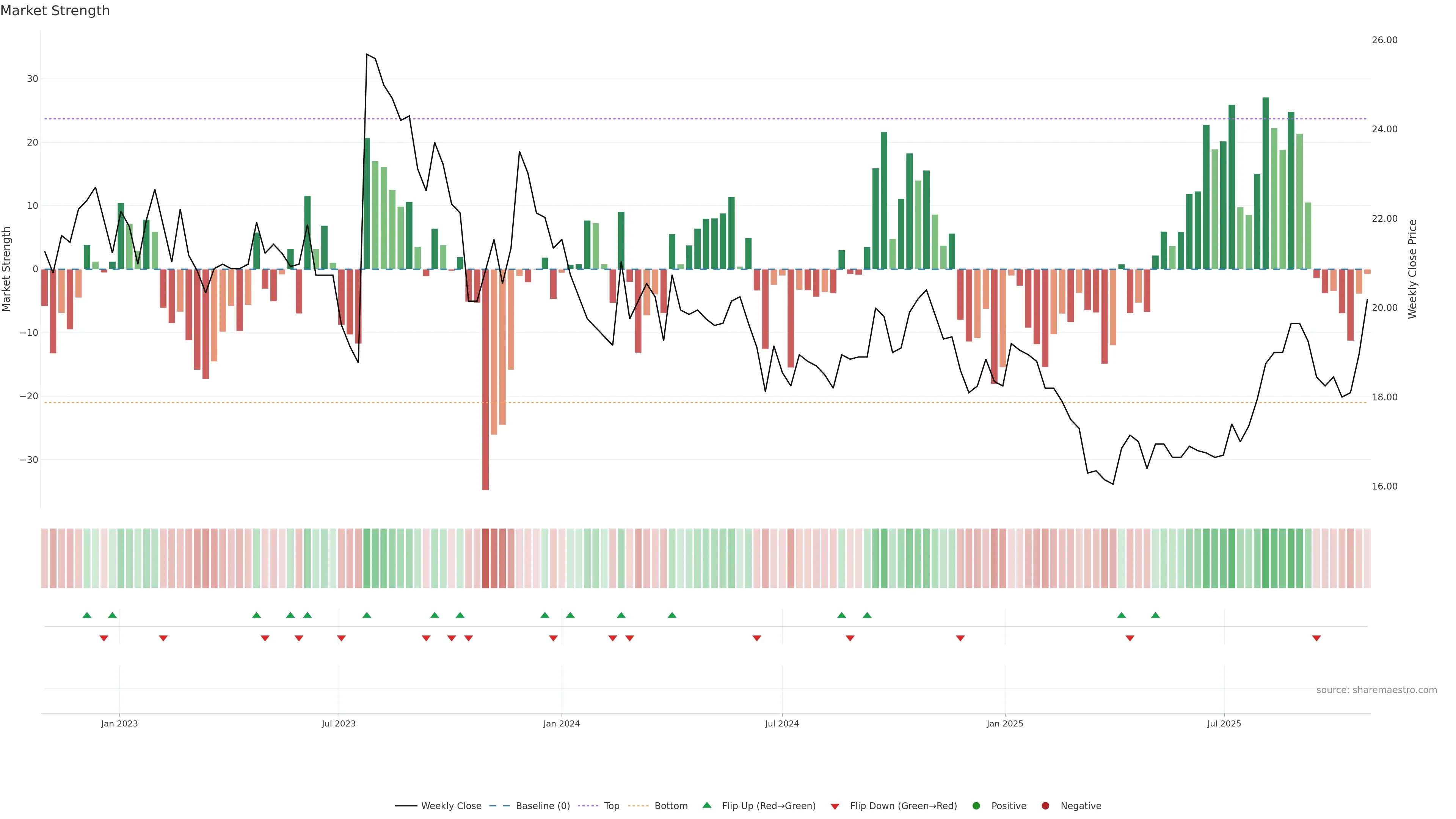The width and height of the screenshot is (1456, 819).
Task: Click the first green flip-up marker in the marker row
Action: 86,615
